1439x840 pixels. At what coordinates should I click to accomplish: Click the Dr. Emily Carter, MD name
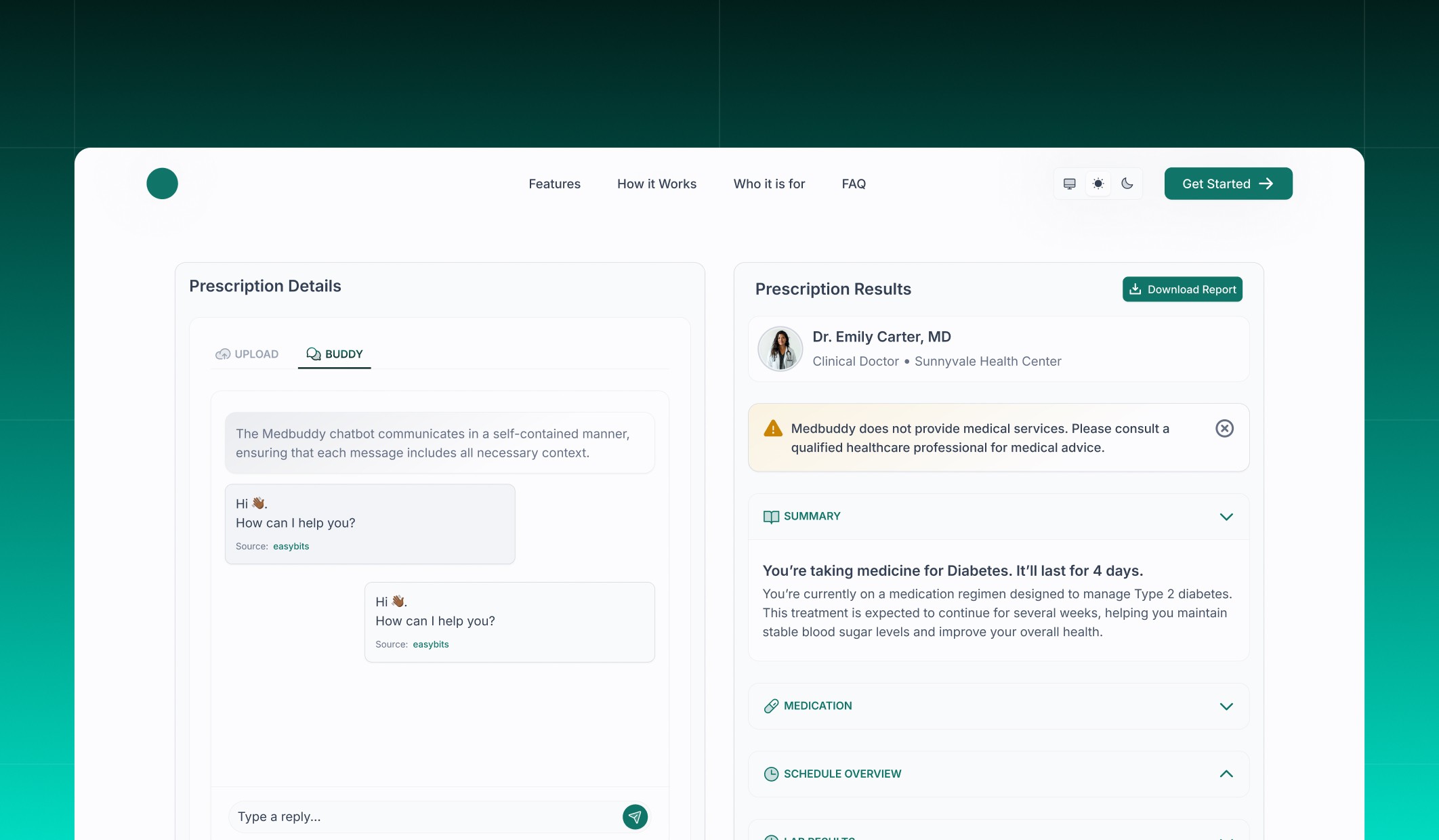(x=881, y=337)
